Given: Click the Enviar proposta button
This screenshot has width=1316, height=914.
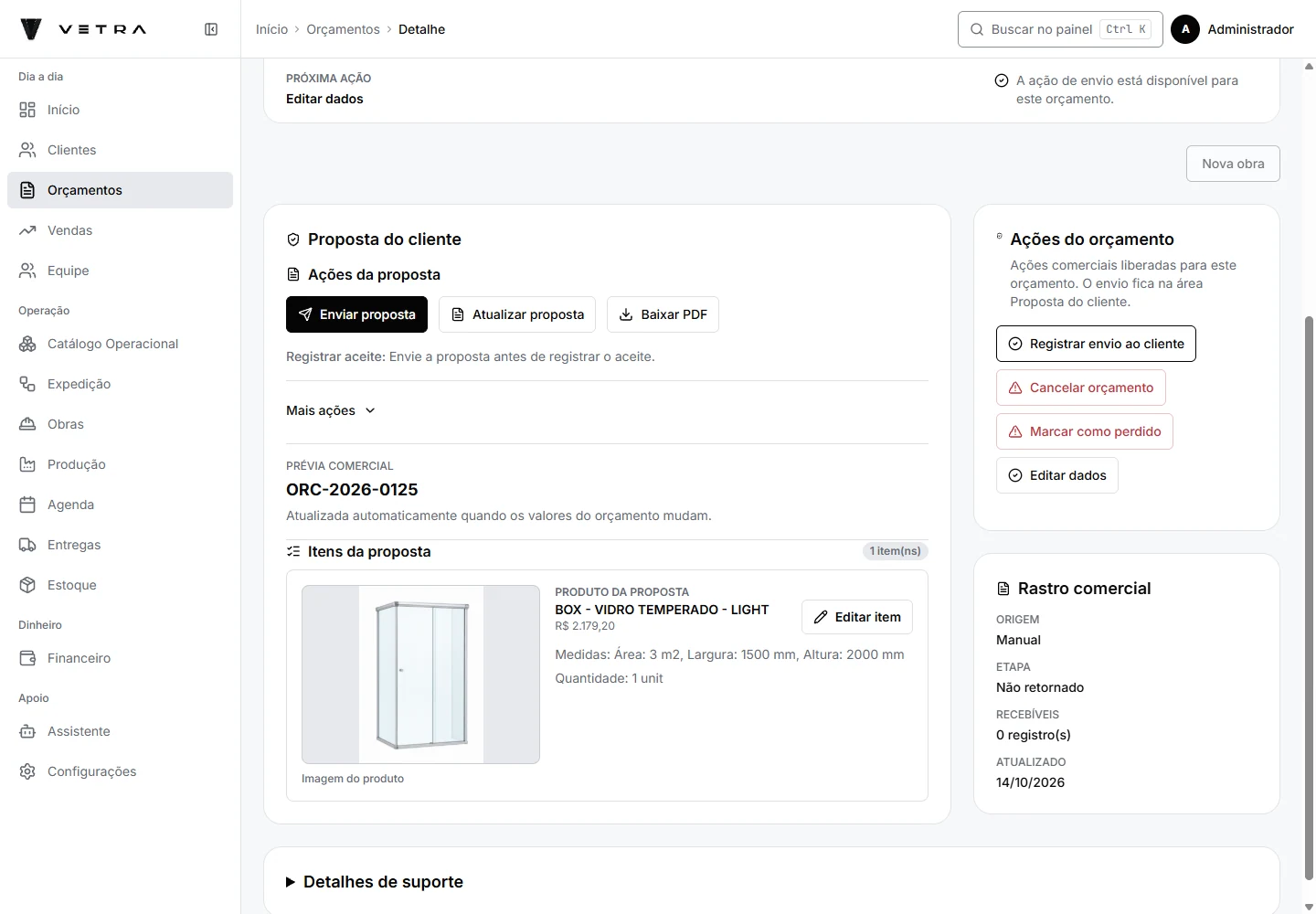Looking at the screenshot, I should tap(356, 314).
